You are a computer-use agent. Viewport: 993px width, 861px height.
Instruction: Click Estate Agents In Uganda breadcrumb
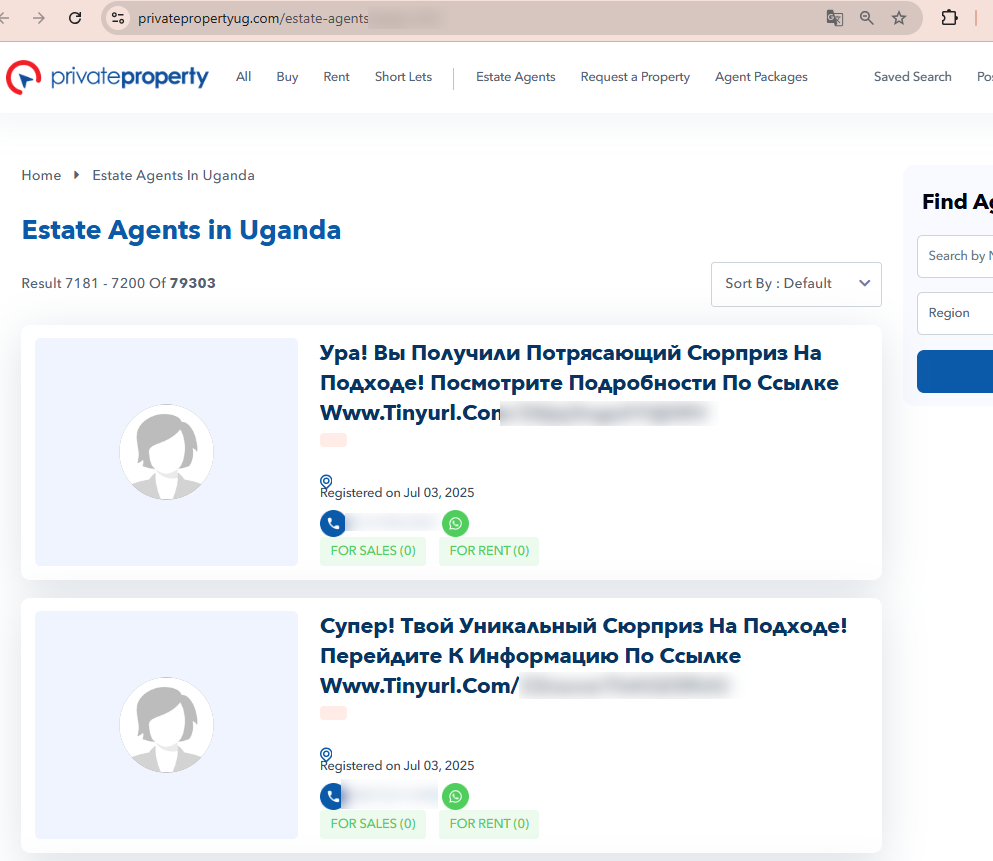click(x=174, y=175)
